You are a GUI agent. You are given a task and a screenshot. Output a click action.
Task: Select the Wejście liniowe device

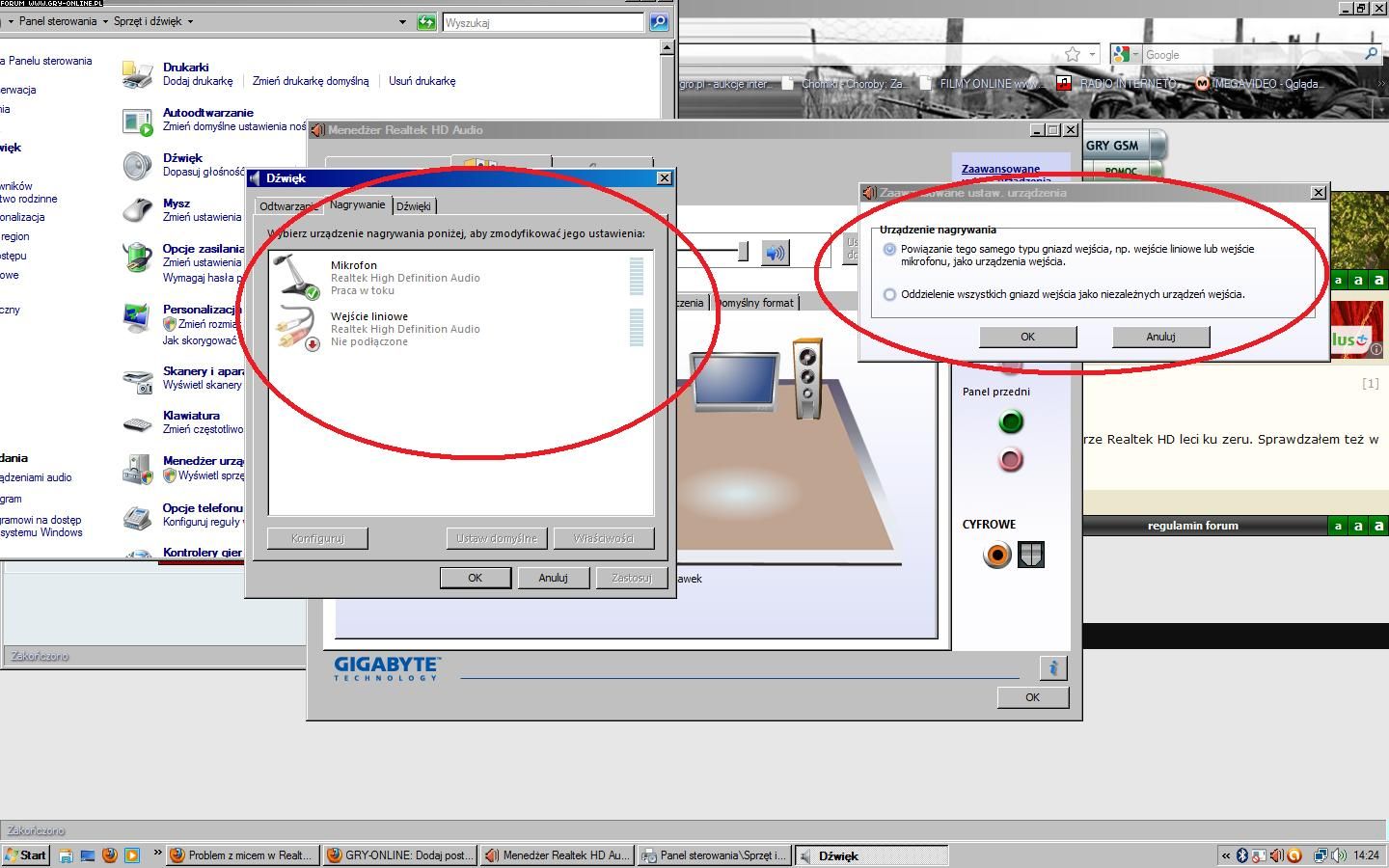click(x=461, y=328)
